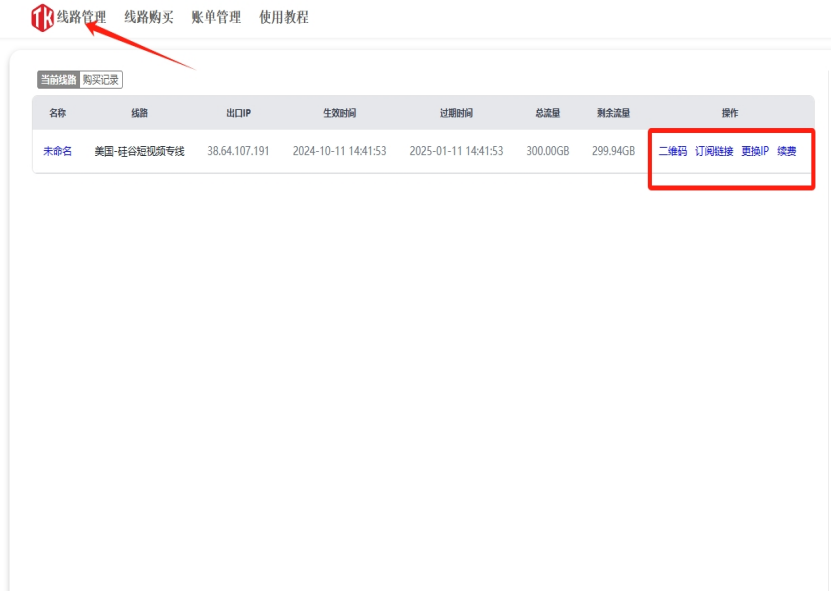
Task: Go to the 线路购买 page
Action: pos(149,17)
